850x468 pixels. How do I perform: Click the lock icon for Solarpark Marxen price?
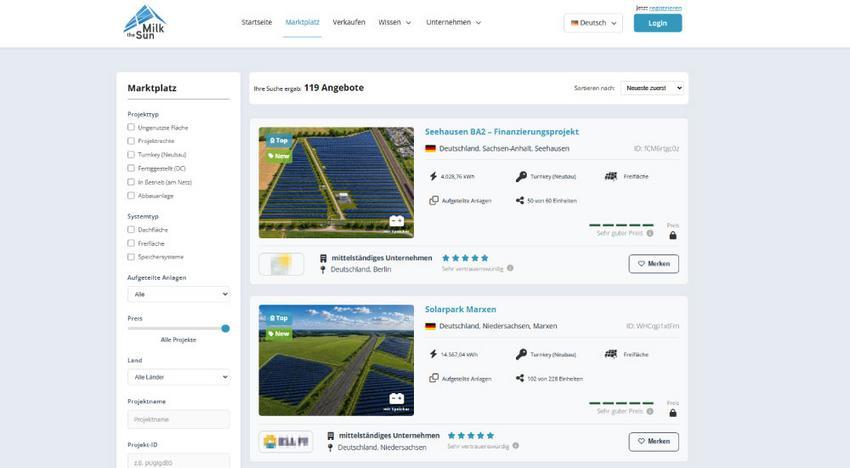[673, 413]
